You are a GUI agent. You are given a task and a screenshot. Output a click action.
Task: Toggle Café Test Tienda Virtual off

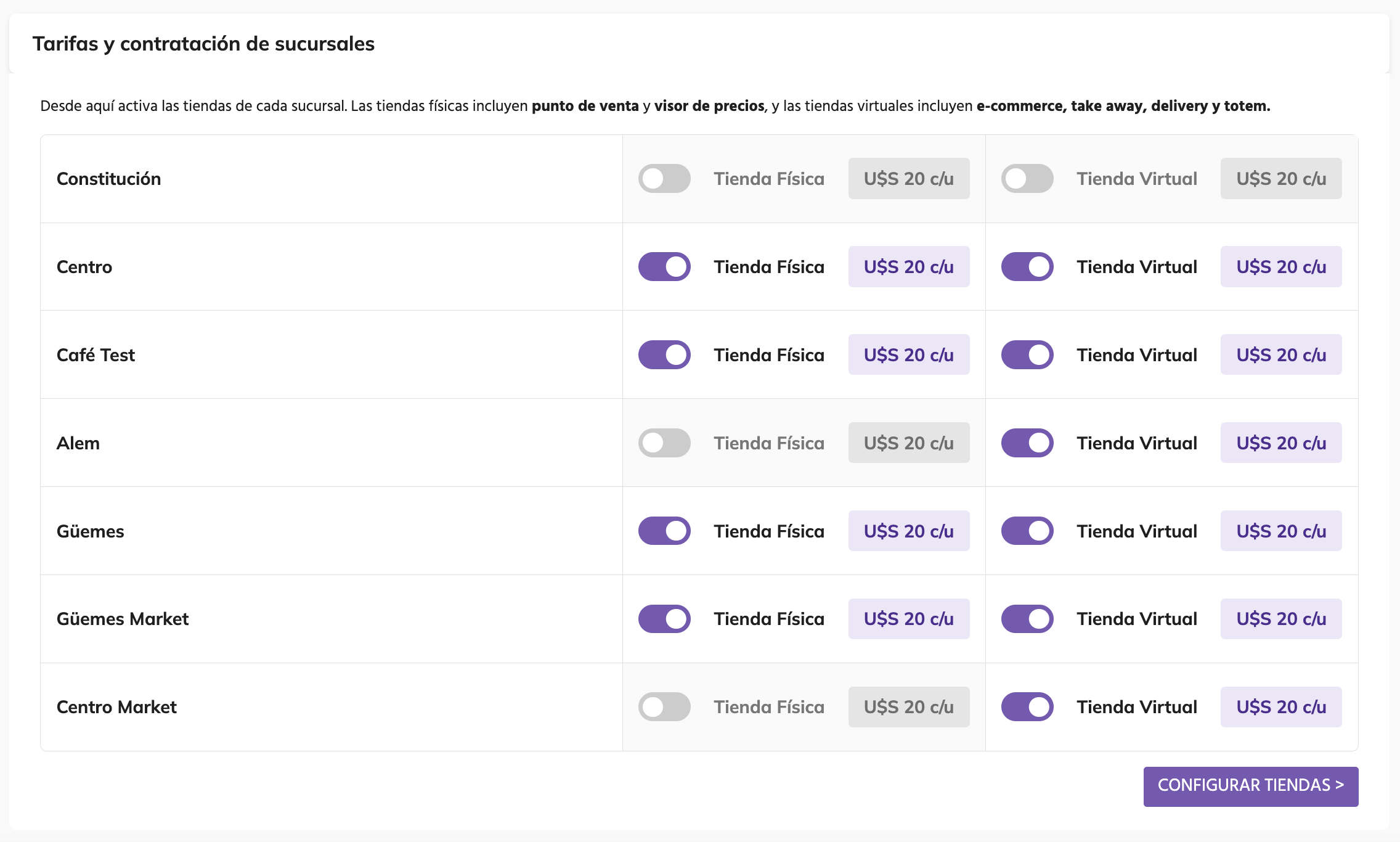[1027, 355]
